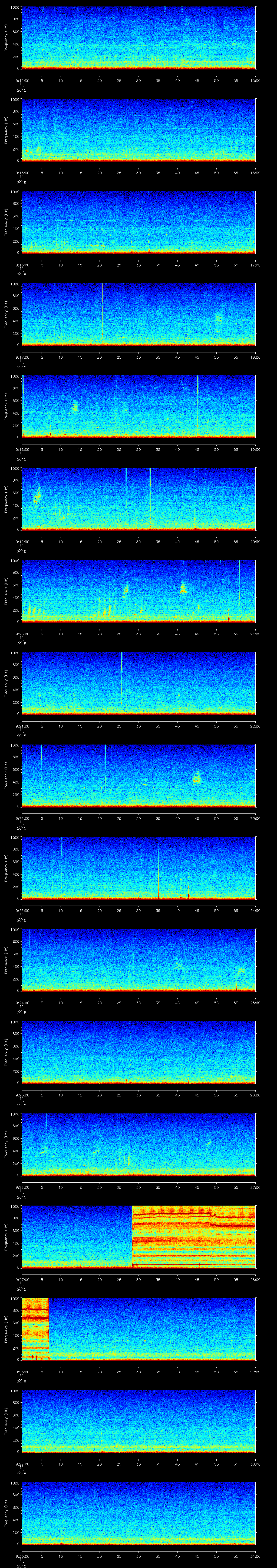The width and height of the screenshot is (277, 1568).
Task: Select the spectrogram panel starting at 9:18:00
Action: tap(139, 407)
